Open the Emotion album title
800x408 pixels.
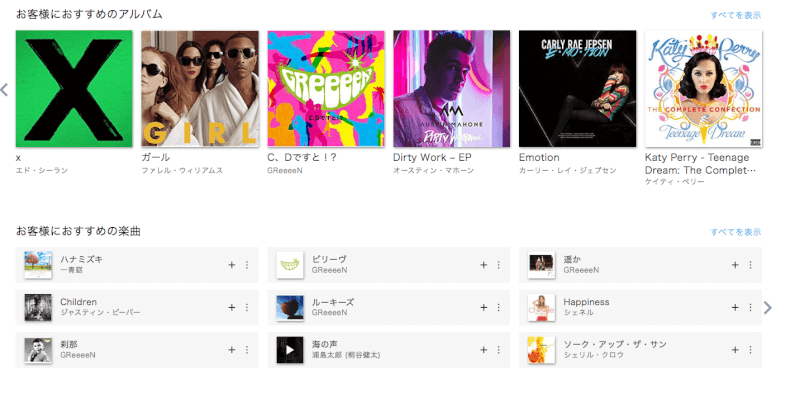pyautogui.click(x=539, y=158)
